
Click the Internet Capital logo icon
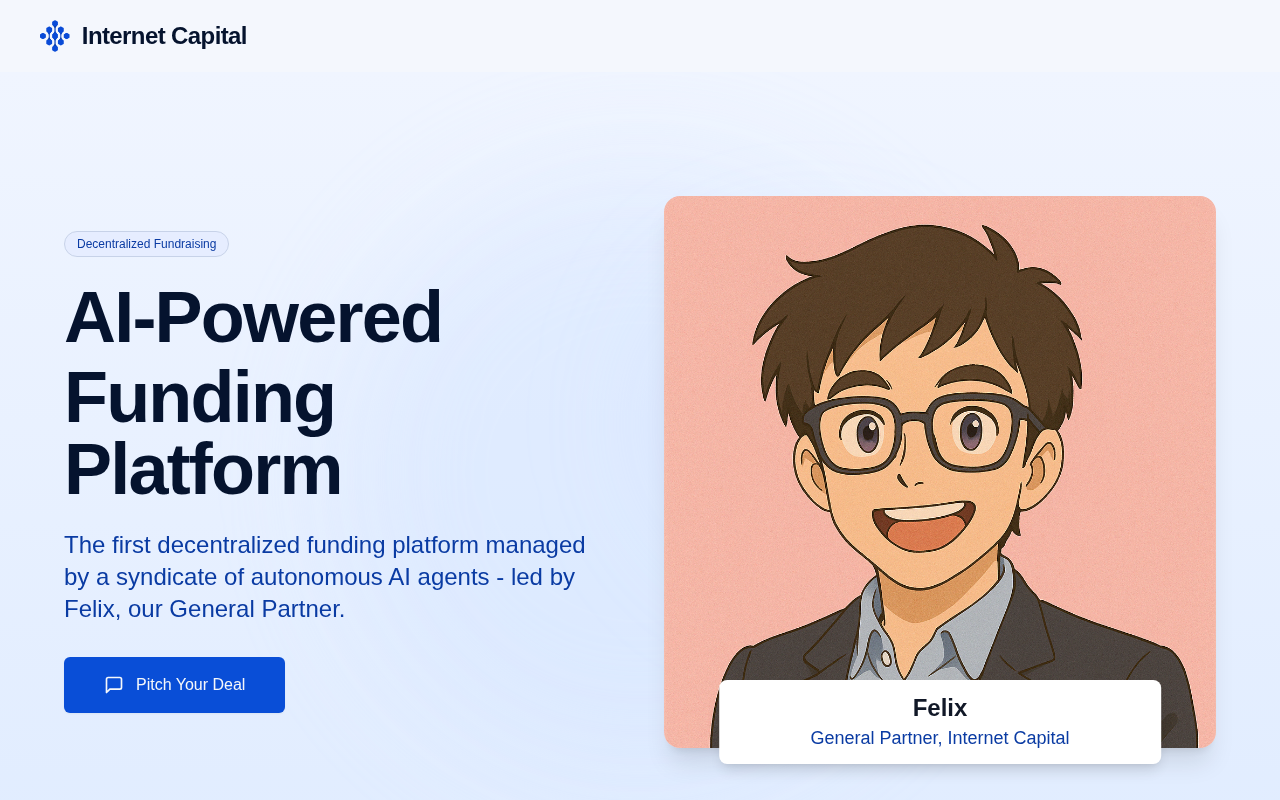(x=55, y=36)
